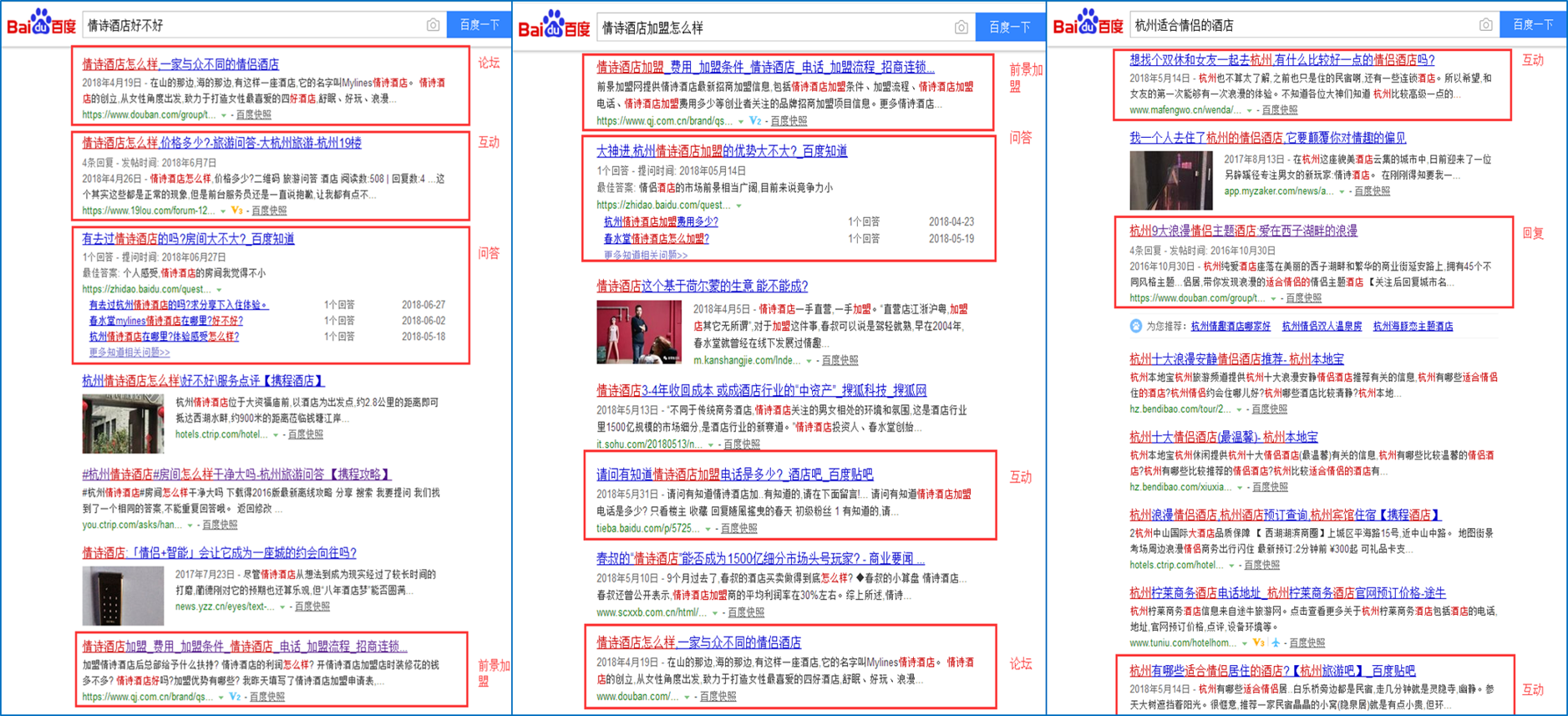Viewport: 1568px width, 716px height.
Task: Open 请问有知道情诗酒店加盟电话是多少 贴吧 result
Action: (x=735, y=474)
